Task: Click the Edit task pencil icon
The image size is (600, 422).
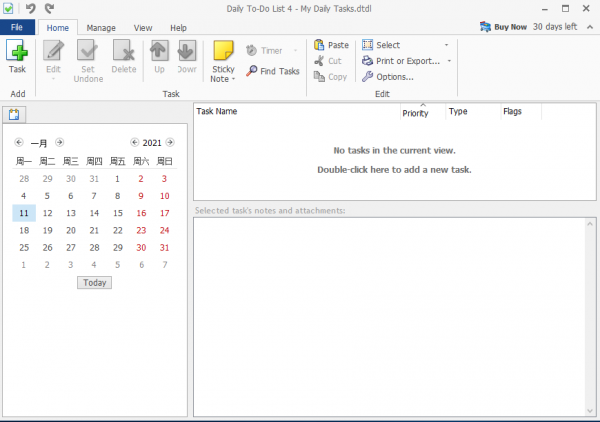Action: [x=53, y=51]
